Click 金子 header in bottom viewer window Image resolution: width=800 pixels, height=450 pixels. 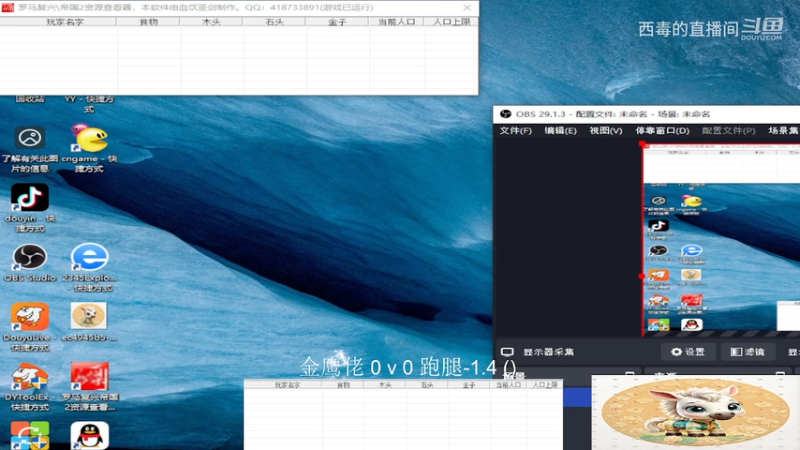pos(468,385)
